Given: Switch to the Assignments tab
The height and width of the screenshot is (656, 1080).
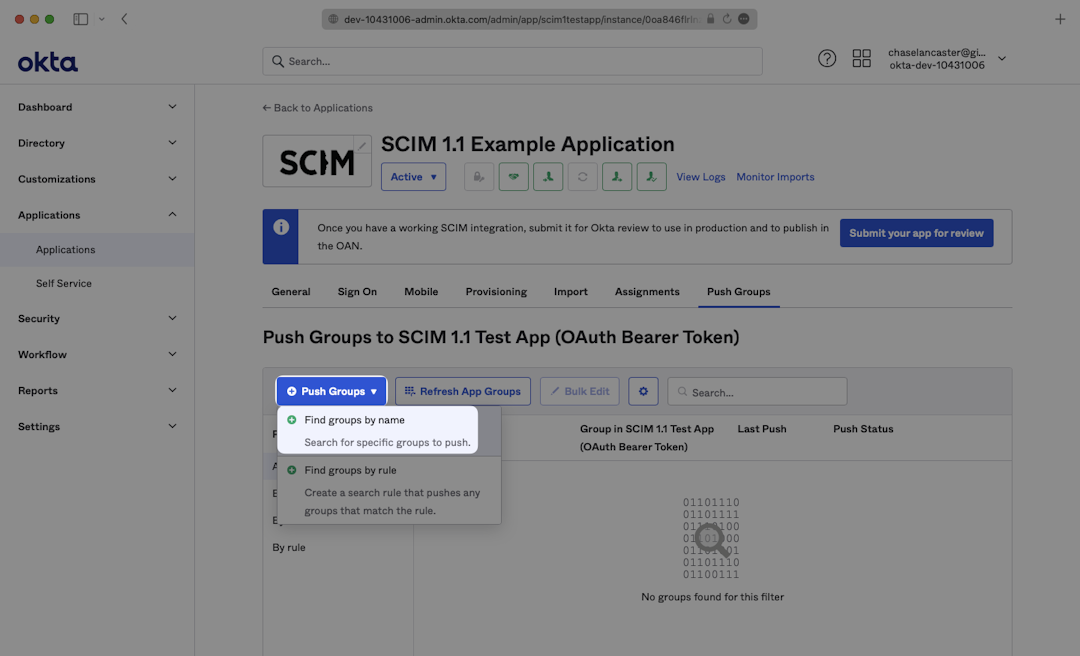Looking at the screenshot, I should point(647,292).
